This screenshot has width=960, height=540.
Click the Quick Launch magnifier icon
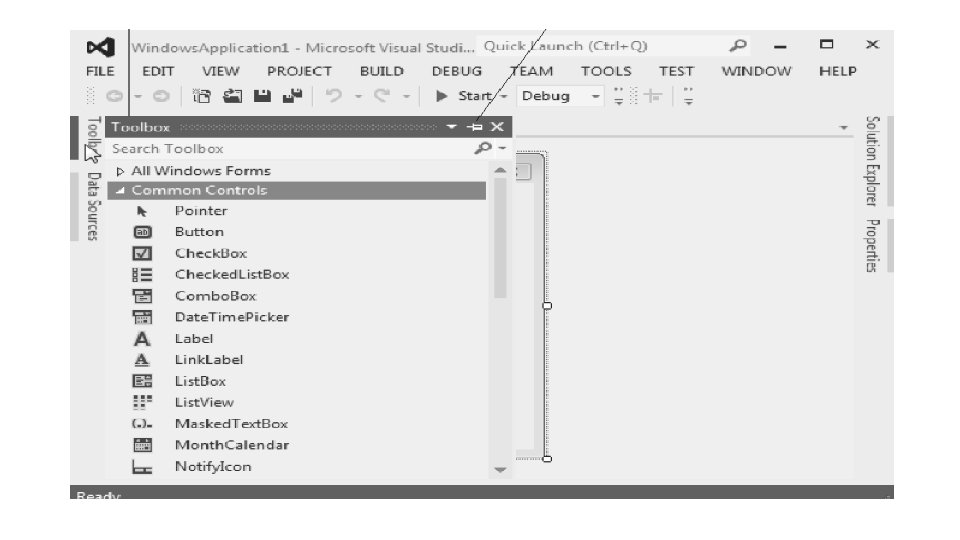click(738, 46)
